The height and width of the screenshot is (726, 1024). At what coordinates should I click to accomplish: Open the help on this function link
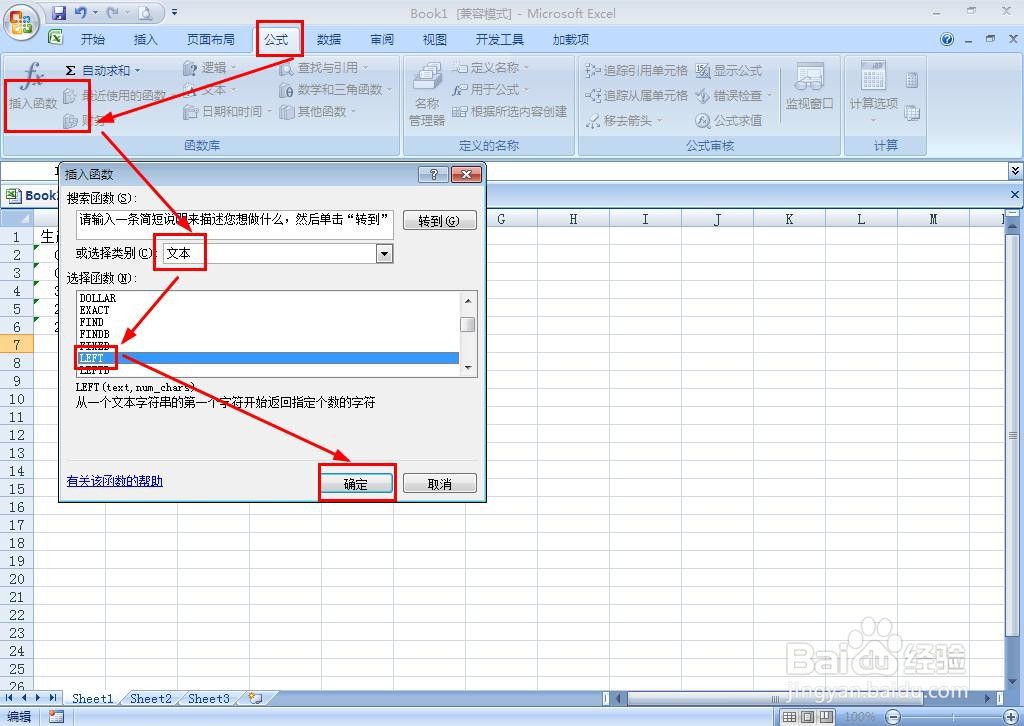114,481
